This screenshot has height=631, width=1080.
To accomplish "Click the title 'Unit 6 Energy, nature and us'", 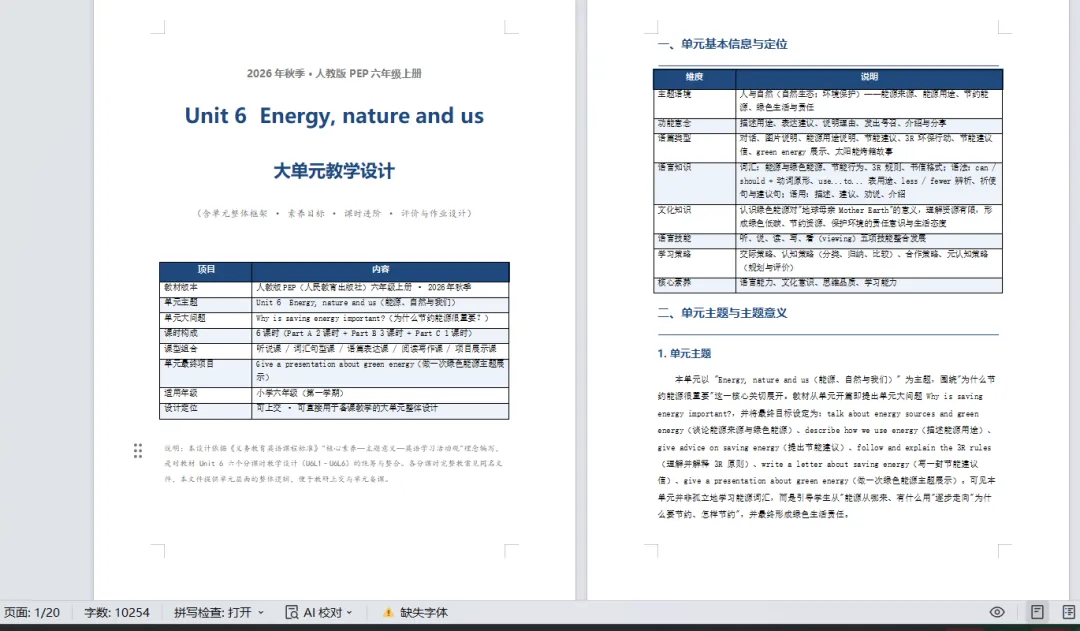I will pyautogui.click(x=334, y=116).
